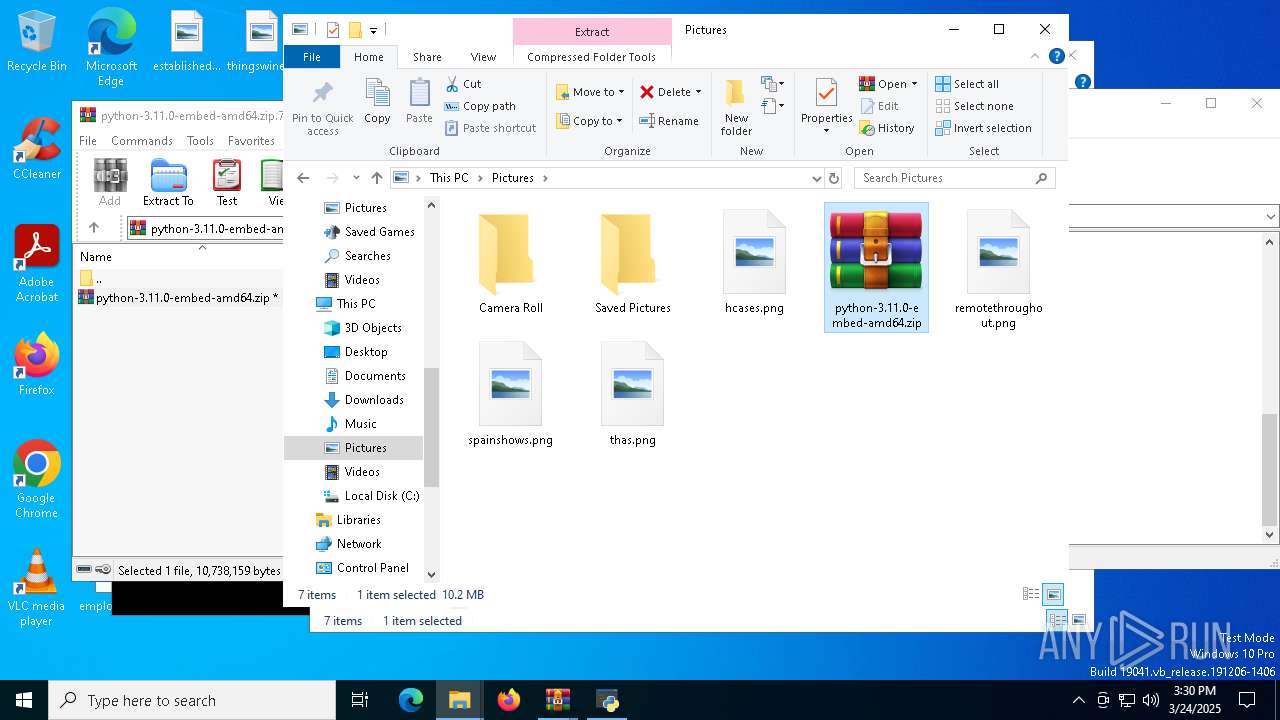Click Cut in the Clipboard group
The height and width of the screenshot is (720, 1280).
463,84
